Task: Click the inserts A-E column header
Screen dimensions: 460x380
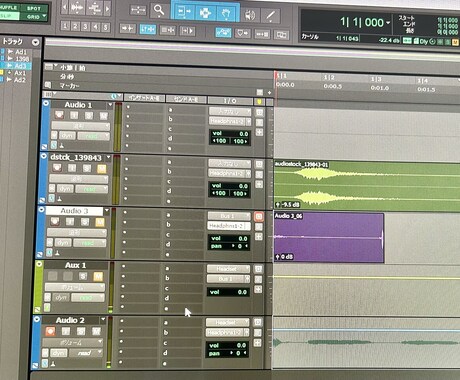Action: click(x=144, y=98)
